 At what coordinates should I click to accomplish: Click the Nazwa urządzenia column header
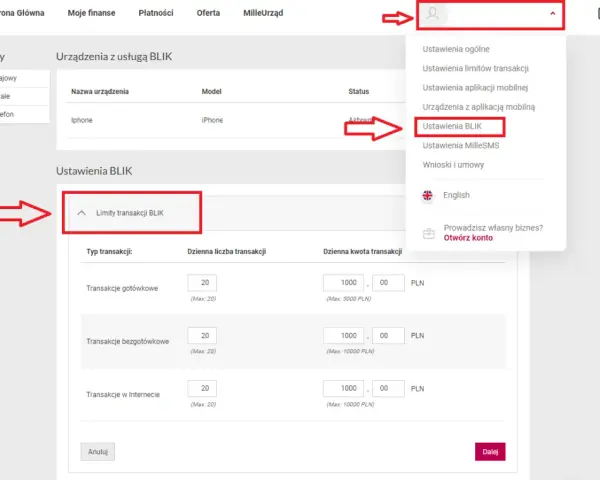click(x=100, y=91)
